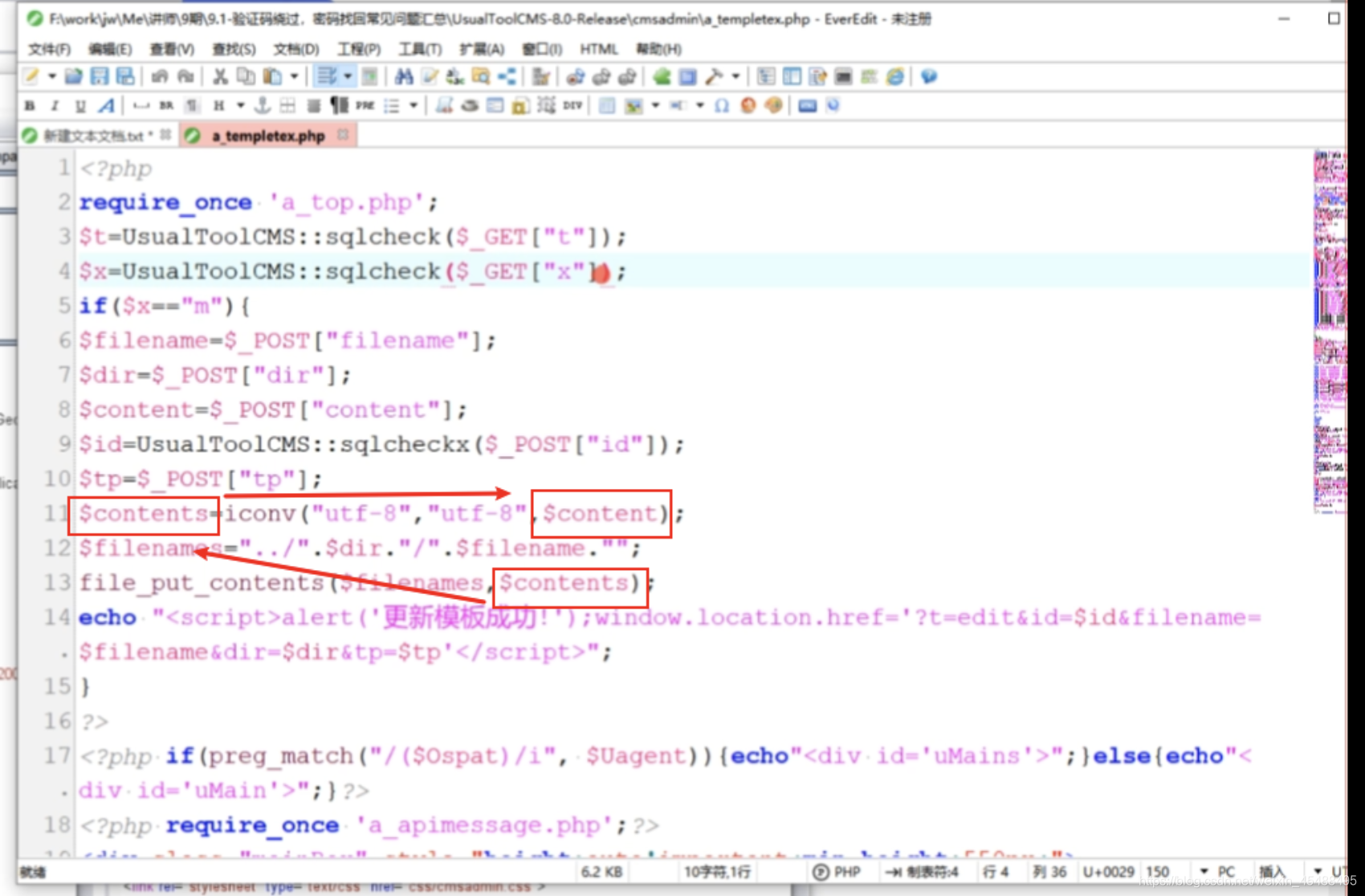Click the code minimap on the right
Screen dimensions: 1365x896
point(1329,331)
